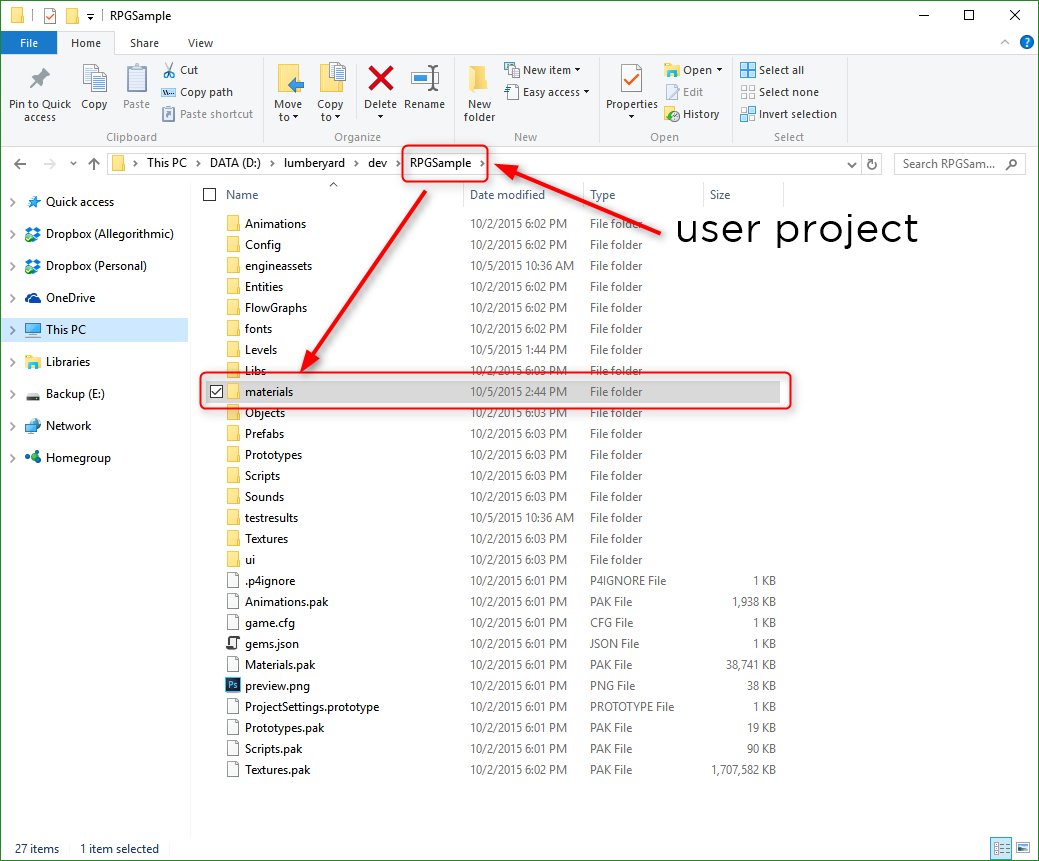Click Invert selection in ribbon
The height and width of the screenshot is (861, 1039).
coord(789,114)
